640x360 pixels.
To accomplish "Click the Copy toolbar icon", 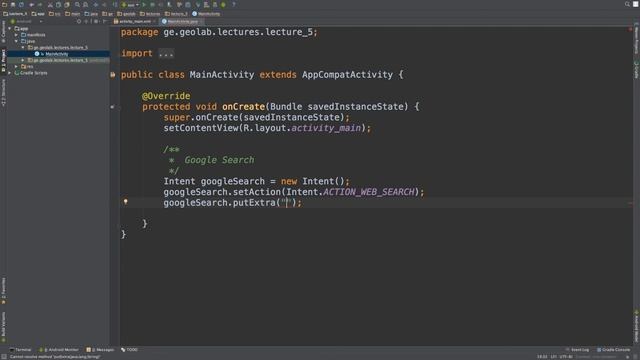I will (58, 4).
